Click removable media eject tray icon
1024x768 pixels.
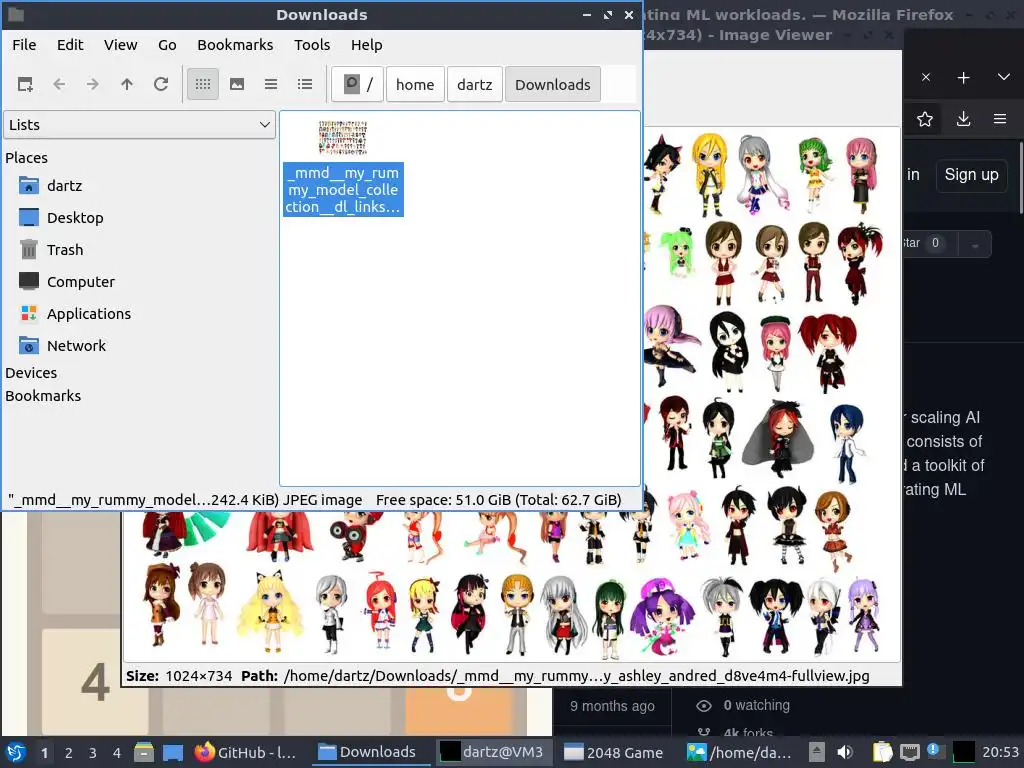816,752
